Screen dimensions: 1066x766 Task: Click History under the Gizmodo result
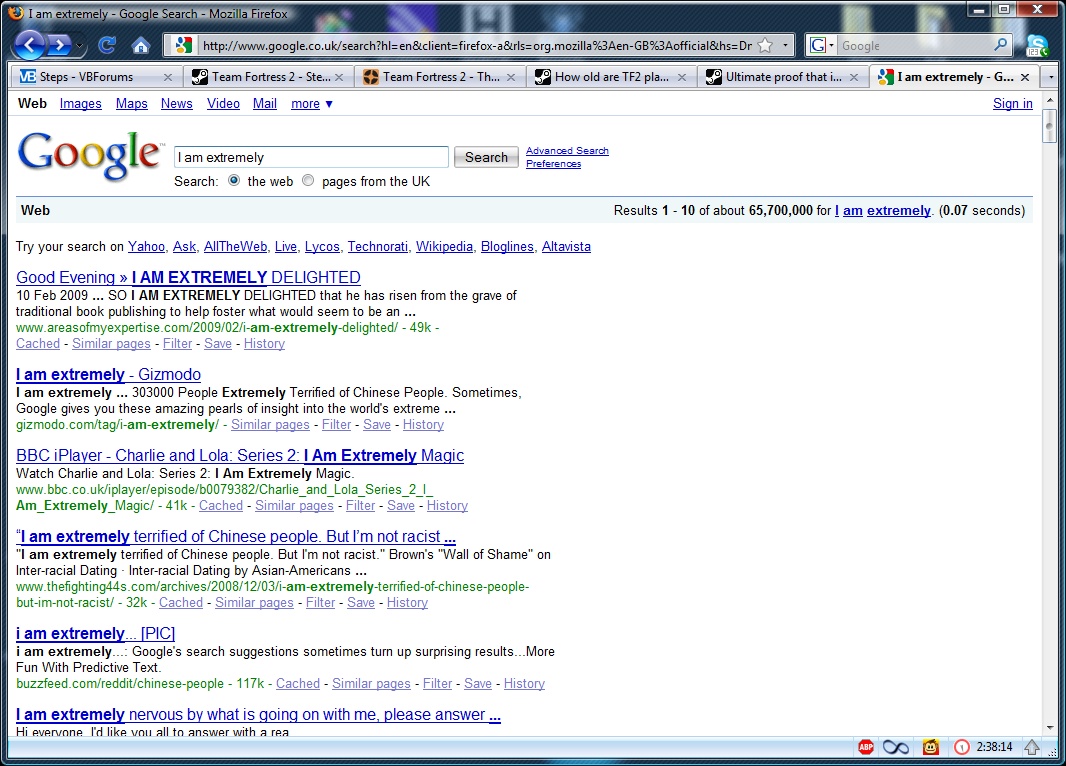423,424
